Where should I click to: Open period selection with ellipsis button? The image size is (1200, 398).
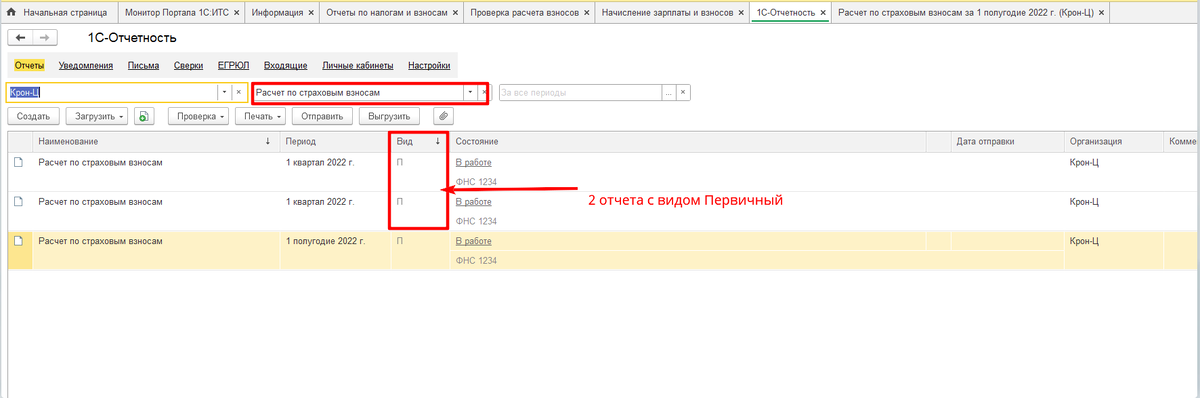(x=669, y=92)
